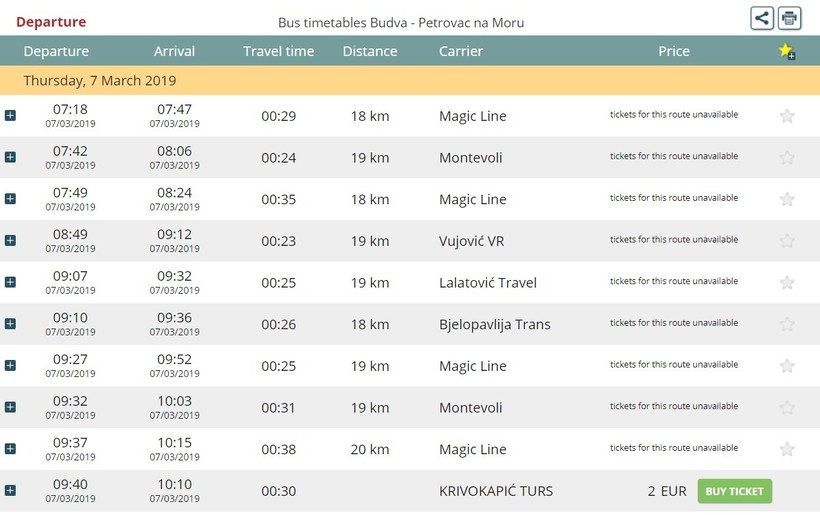Buy ticket for KRIVOKAPIĆ TURS bus

tap(734, 491)
